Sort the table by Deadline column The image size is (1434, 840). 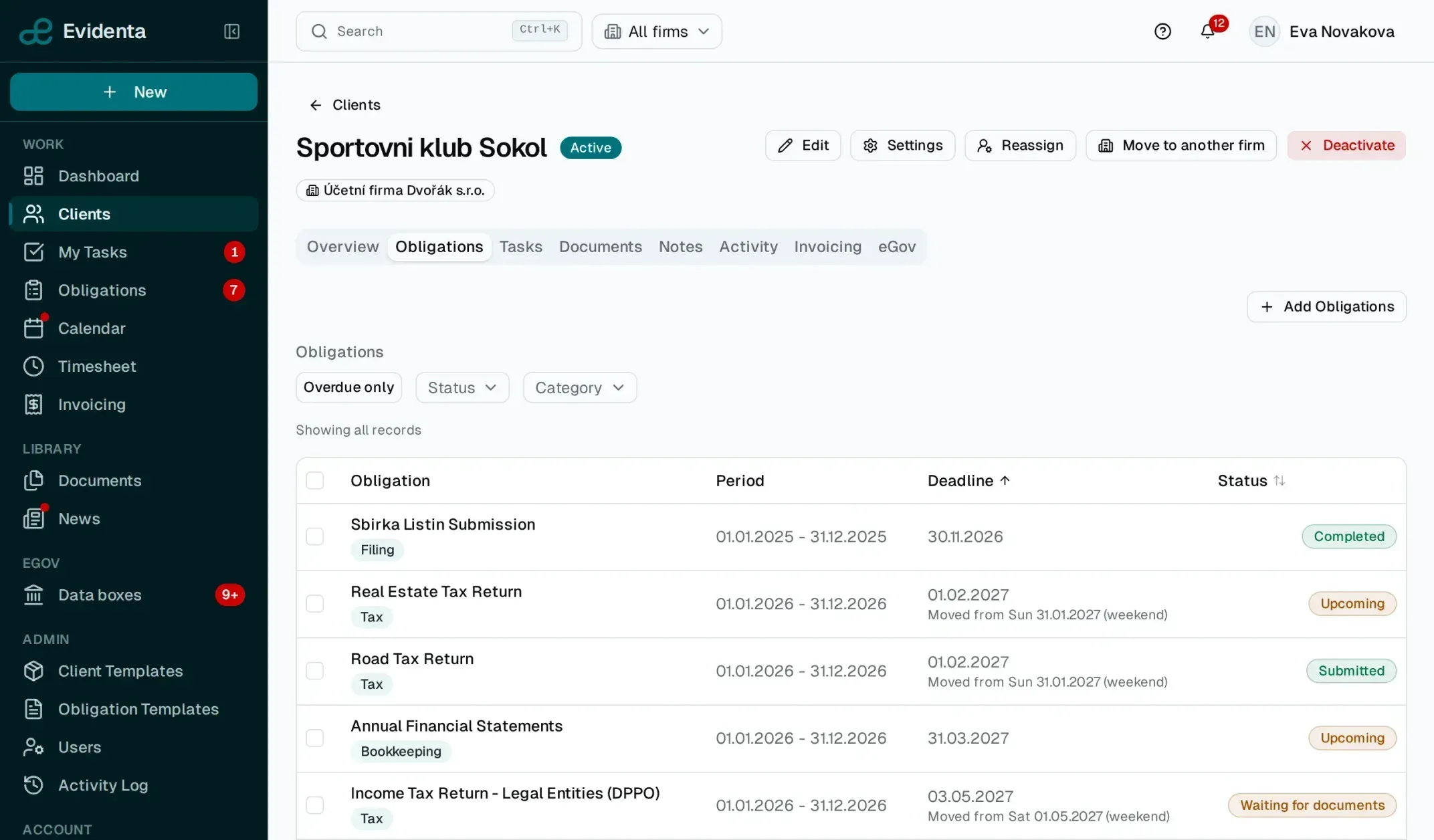968,481
